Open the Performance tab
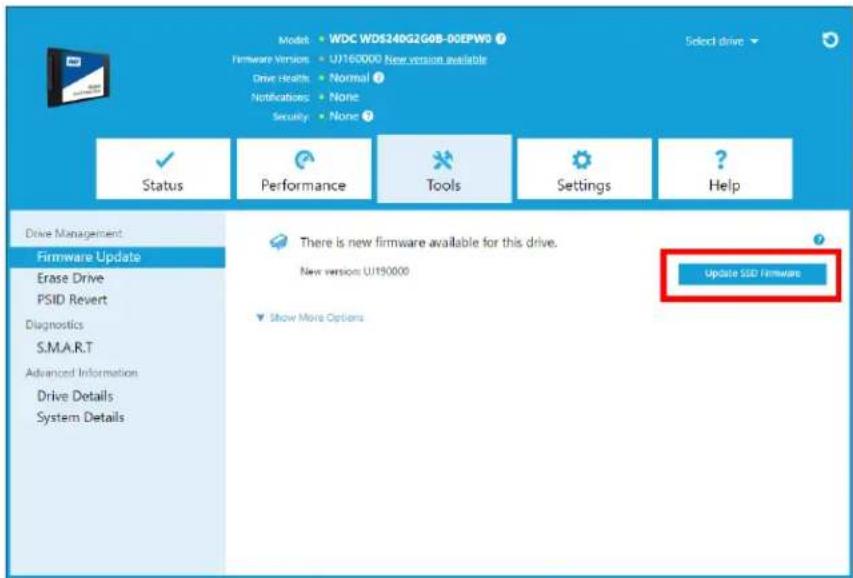 tap(304, 169)
